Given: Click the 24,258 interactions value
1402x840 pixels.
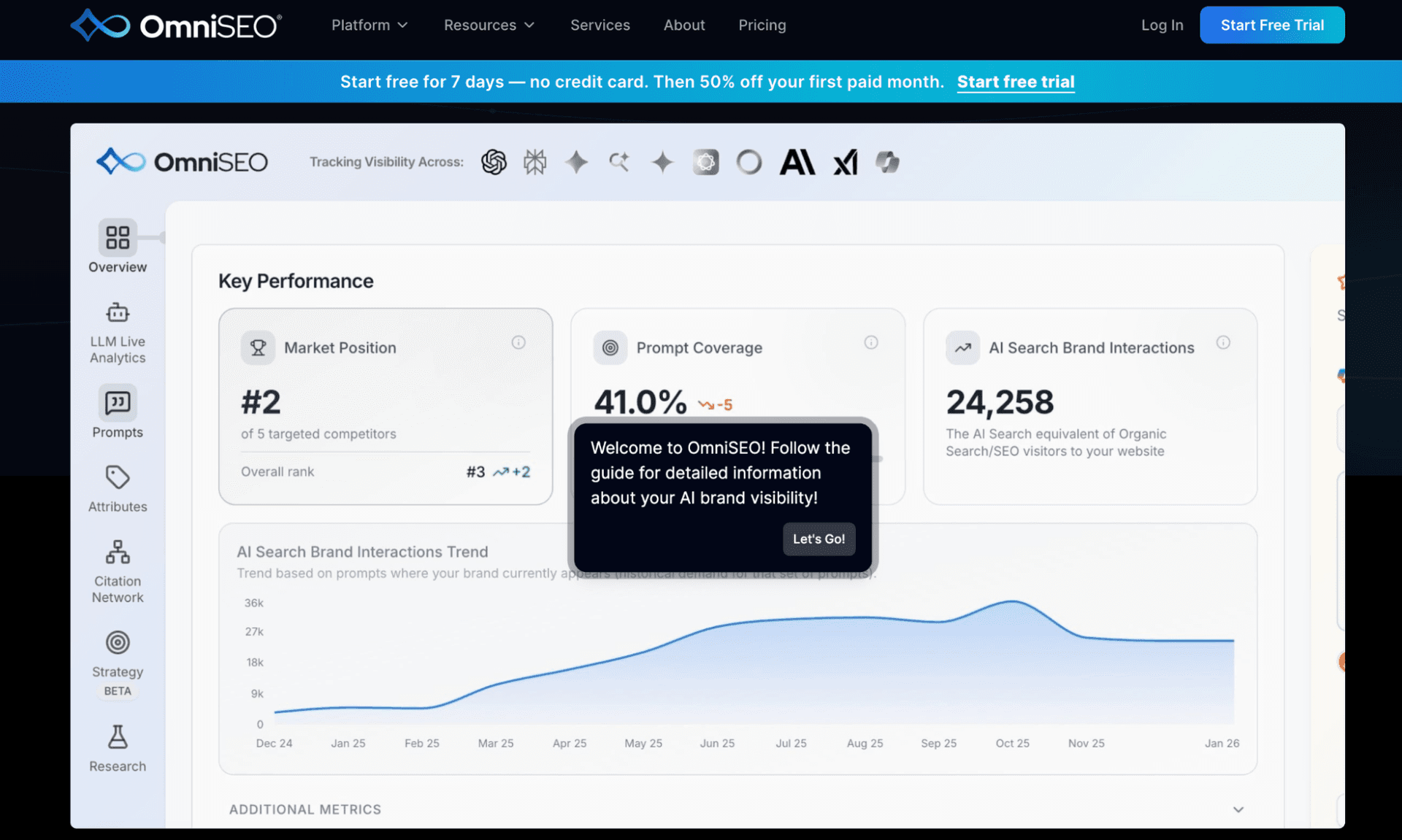Looking at the screenshot, I should coord(1000,402).
